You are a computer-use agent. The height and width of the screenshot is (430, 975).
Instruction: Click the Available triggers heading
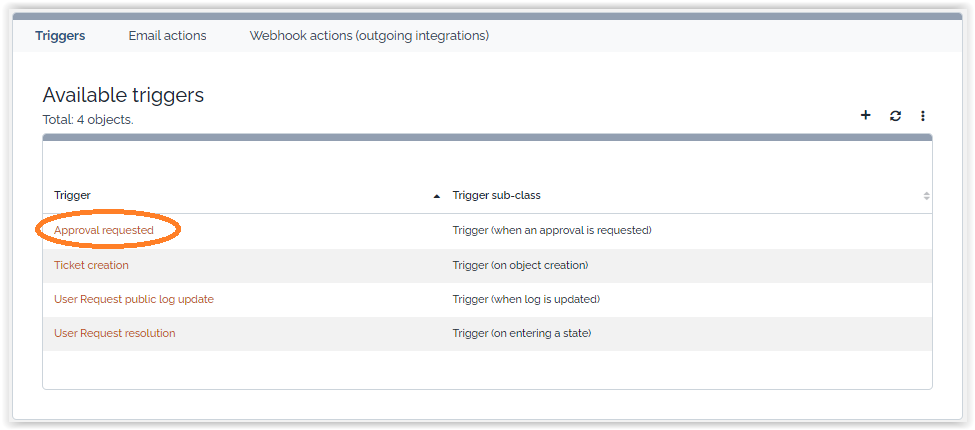point(123,95)
